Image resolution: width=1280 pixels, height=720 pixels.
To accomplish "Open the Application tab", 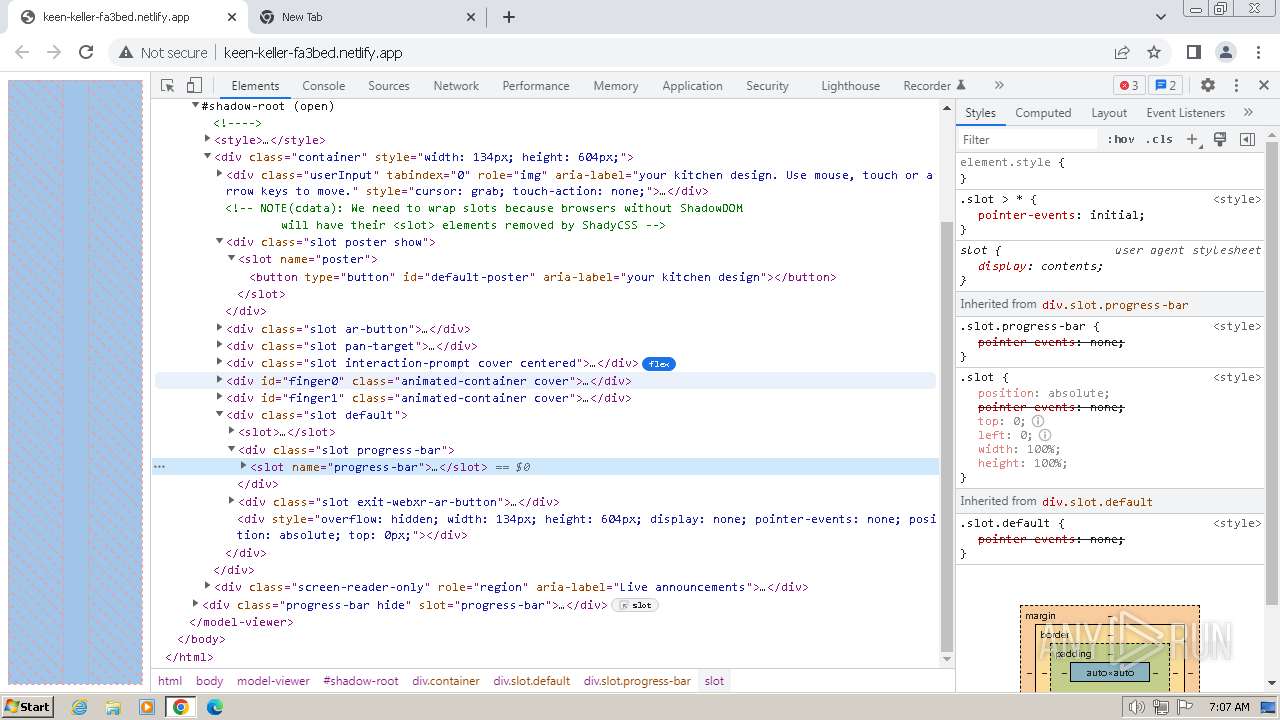I will 692,86.
